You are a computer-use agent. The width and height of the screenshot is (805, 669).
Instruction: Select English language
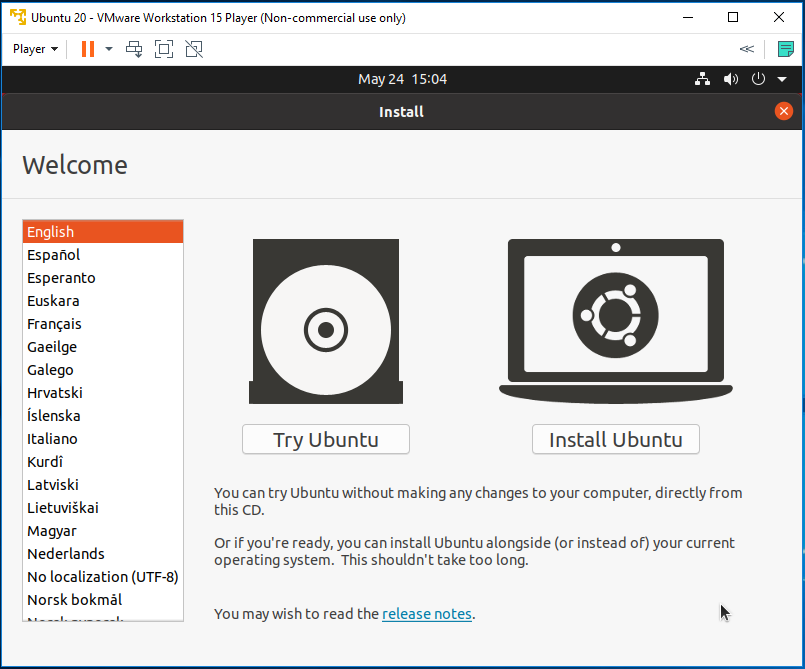tap(103, 232)
